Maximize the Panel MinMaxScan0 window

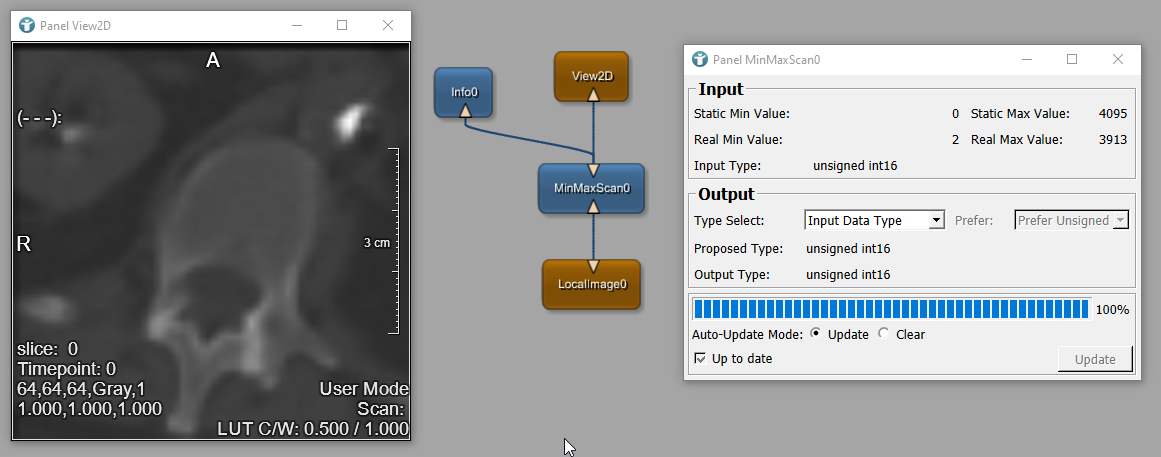[x=1072, y=59]
